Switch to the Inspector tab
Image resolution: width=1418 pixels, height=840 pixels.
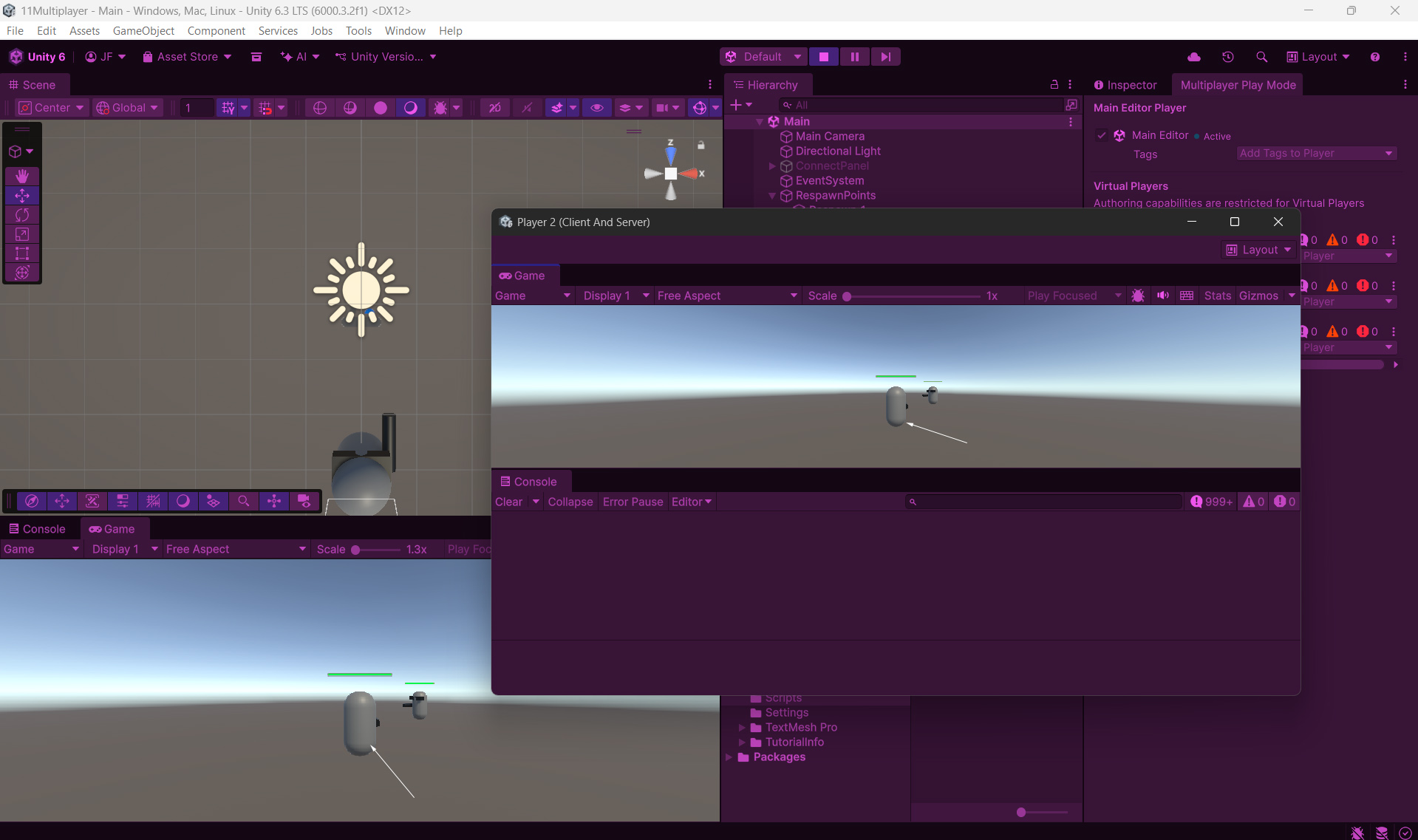click(1125, 85)
